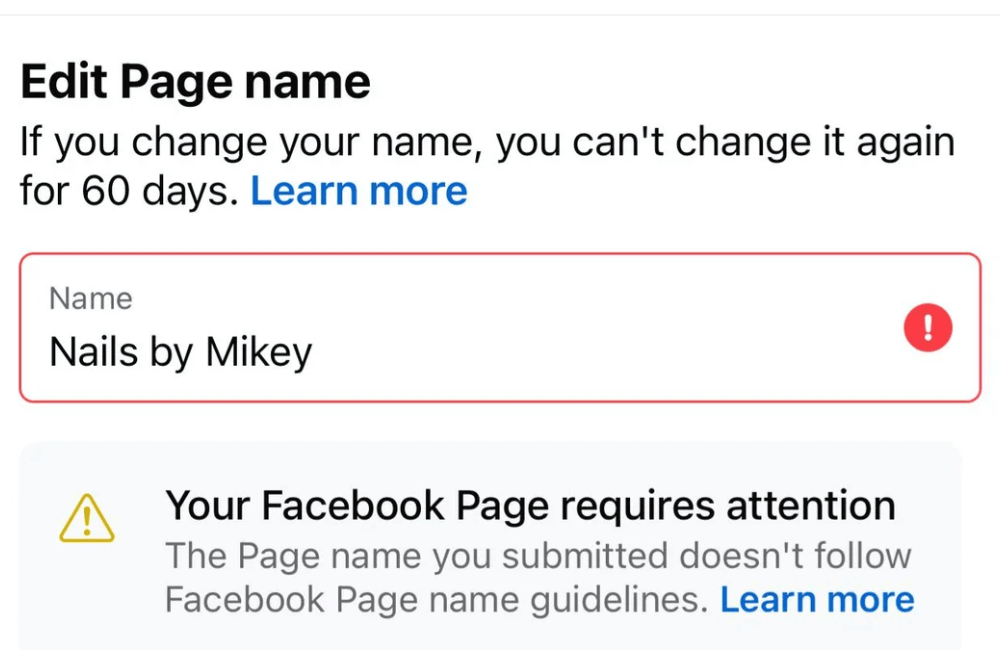Image resolution: width=1000 pixels, height=650 pixels.
Task: Click the 'for 60 days.' text
Action: pyautogui.click(x=129, y=190)
